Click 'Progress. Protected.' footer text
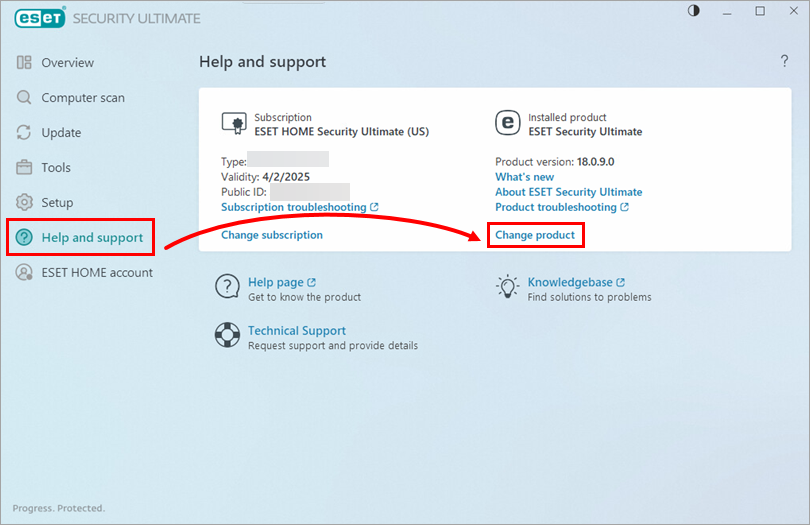The width and height of the screenshot is (810, 525). tap(58, 508)
